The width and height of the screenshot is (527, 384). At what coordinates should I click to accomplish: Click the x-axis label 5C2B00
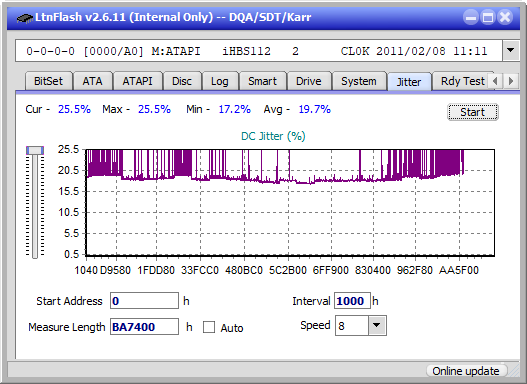coord(288,270)
